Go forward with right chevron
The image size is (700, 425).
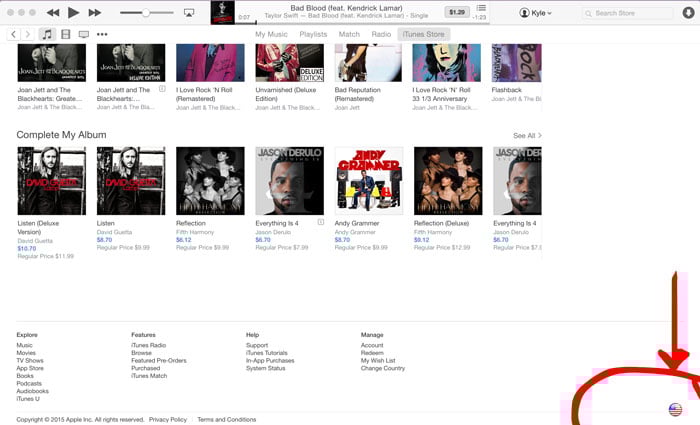click(x=28, y=34)
